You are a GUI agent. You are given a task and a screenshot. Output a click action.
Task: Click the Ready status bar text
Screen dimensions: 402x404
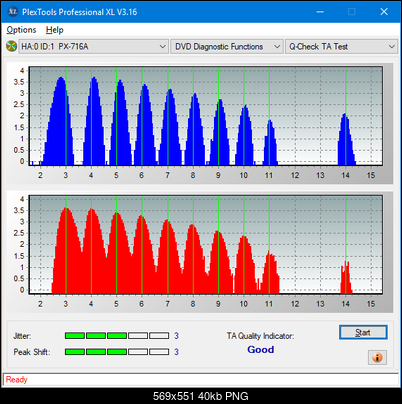(17, 379)
